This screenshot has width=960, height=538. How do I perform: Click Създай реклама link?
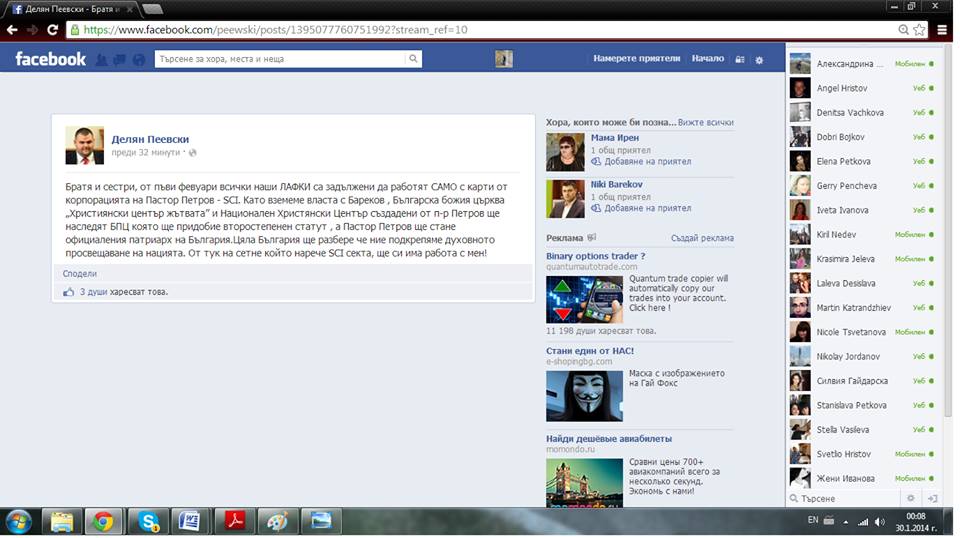pos(702,238)
